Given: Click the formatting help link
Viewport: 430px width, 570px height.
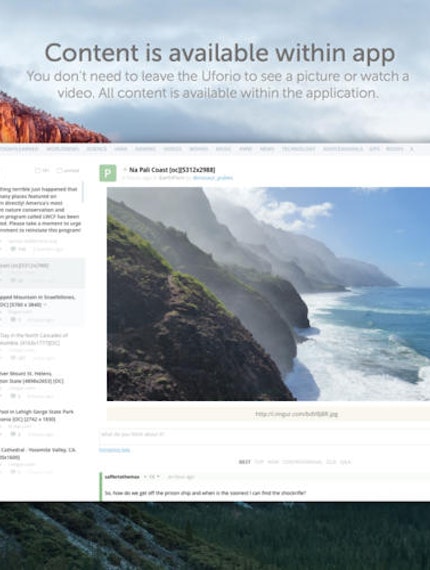Looking at the screenshot, I should tap(114, 450).
